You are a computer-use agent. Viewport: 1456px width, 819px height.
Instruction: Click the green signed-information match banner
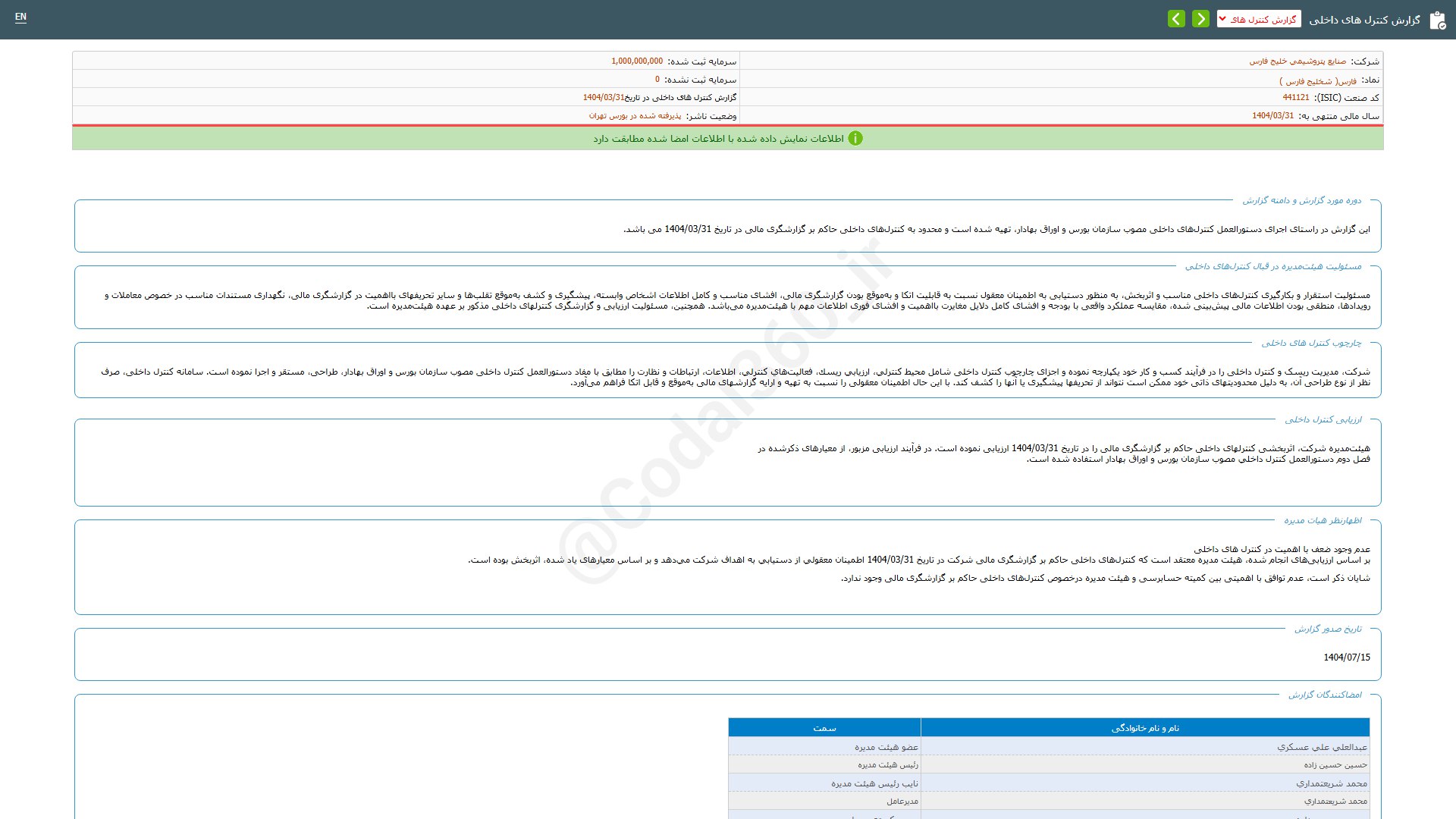[x=717, y=139]
